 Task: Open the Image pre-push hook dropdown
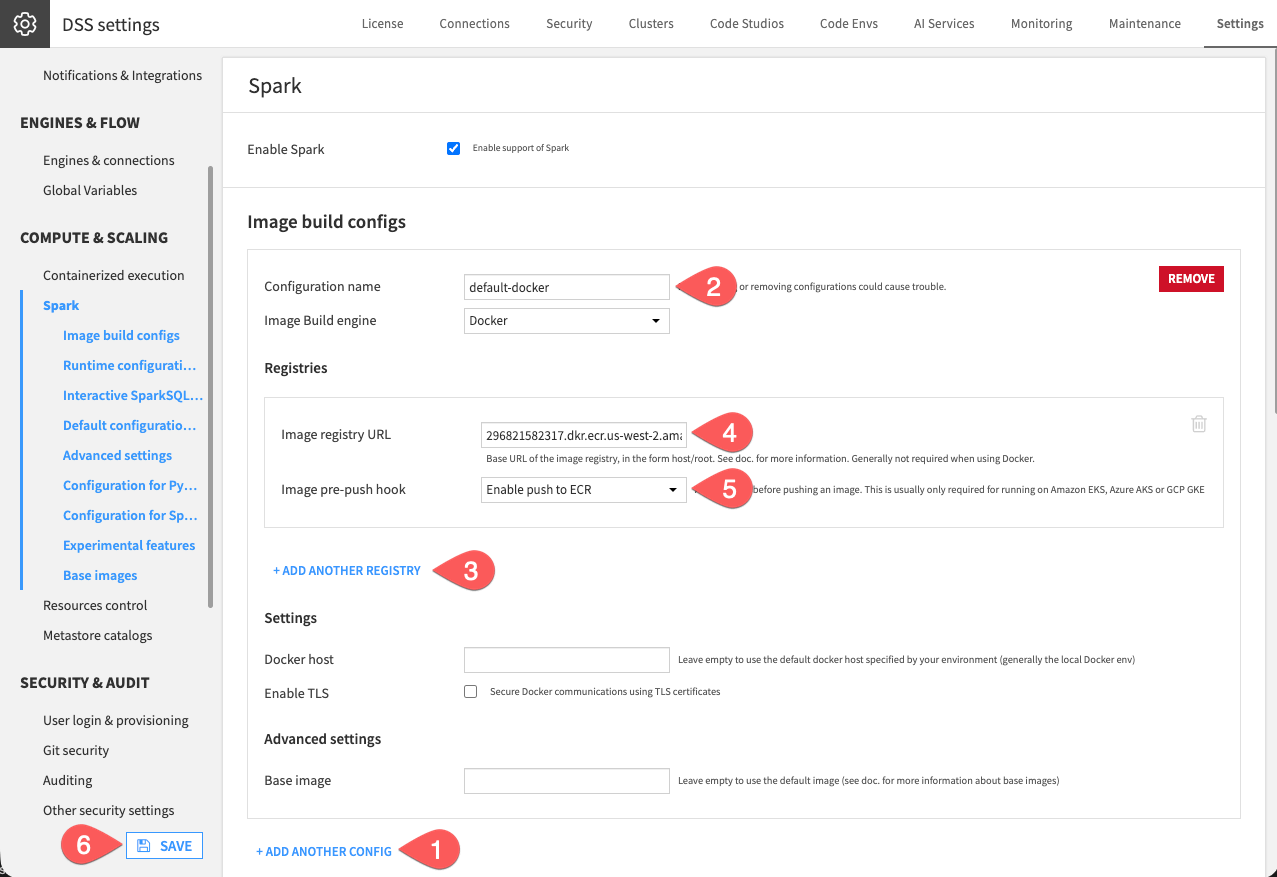(x=583, y=490)
